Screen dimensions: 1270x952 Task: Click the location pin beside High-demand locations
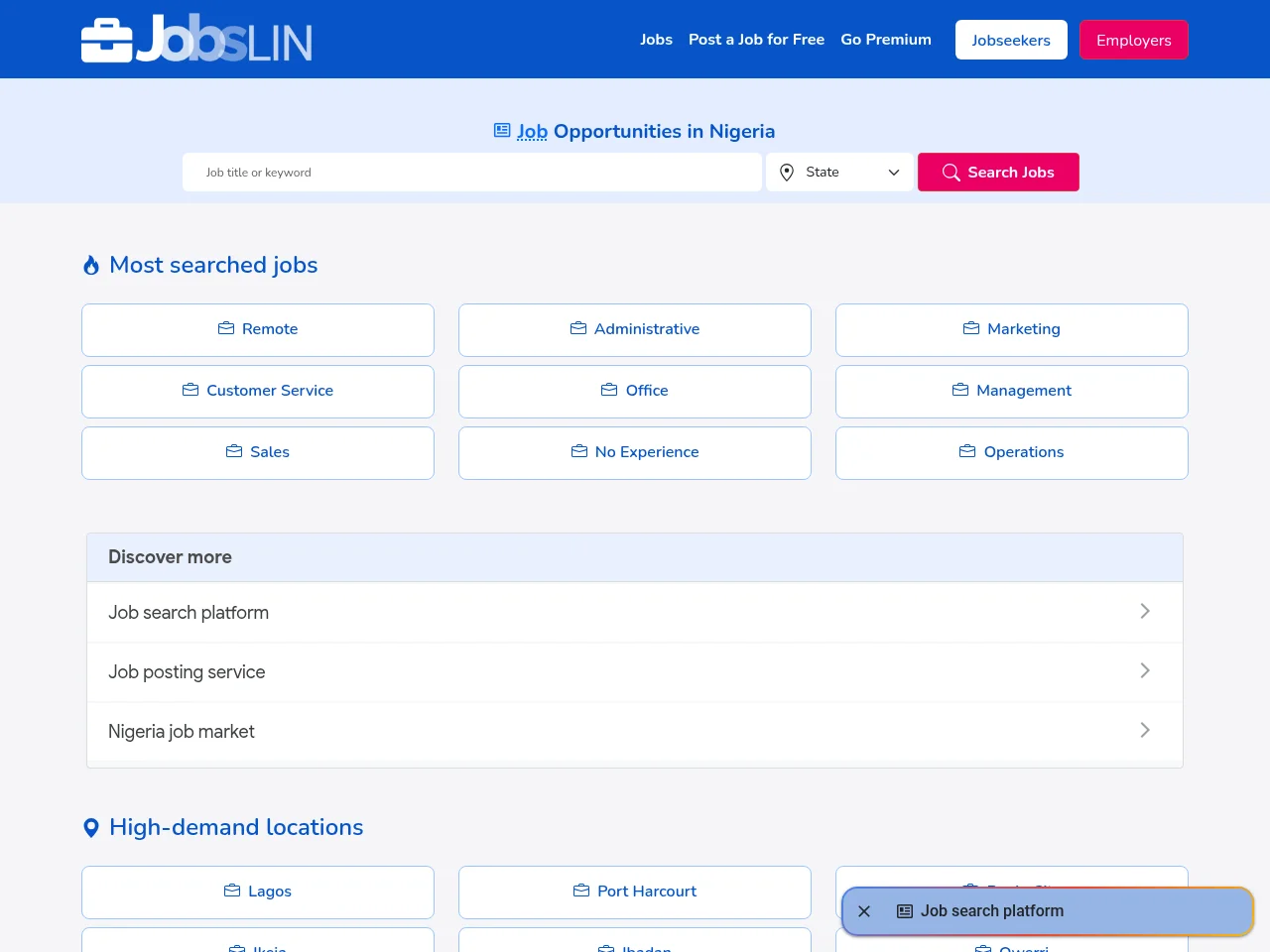coord(91,827)
